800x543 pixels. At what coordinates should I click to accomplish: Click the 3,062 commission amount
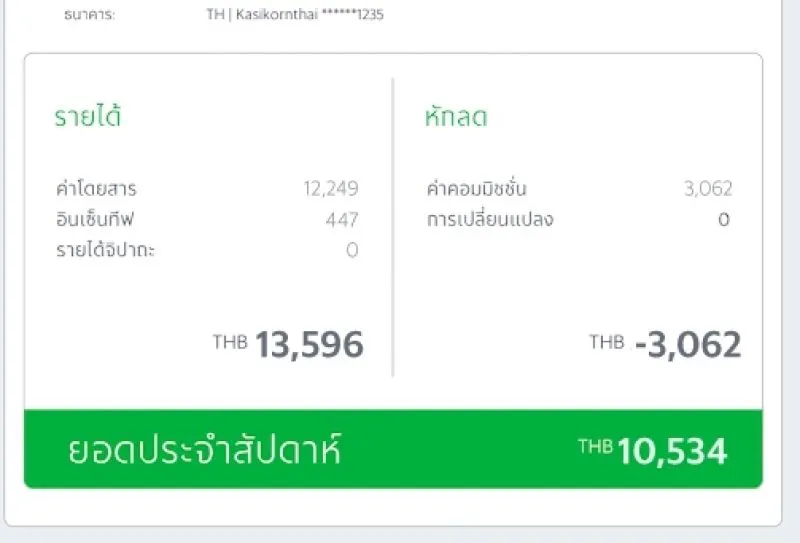point(708,188)
